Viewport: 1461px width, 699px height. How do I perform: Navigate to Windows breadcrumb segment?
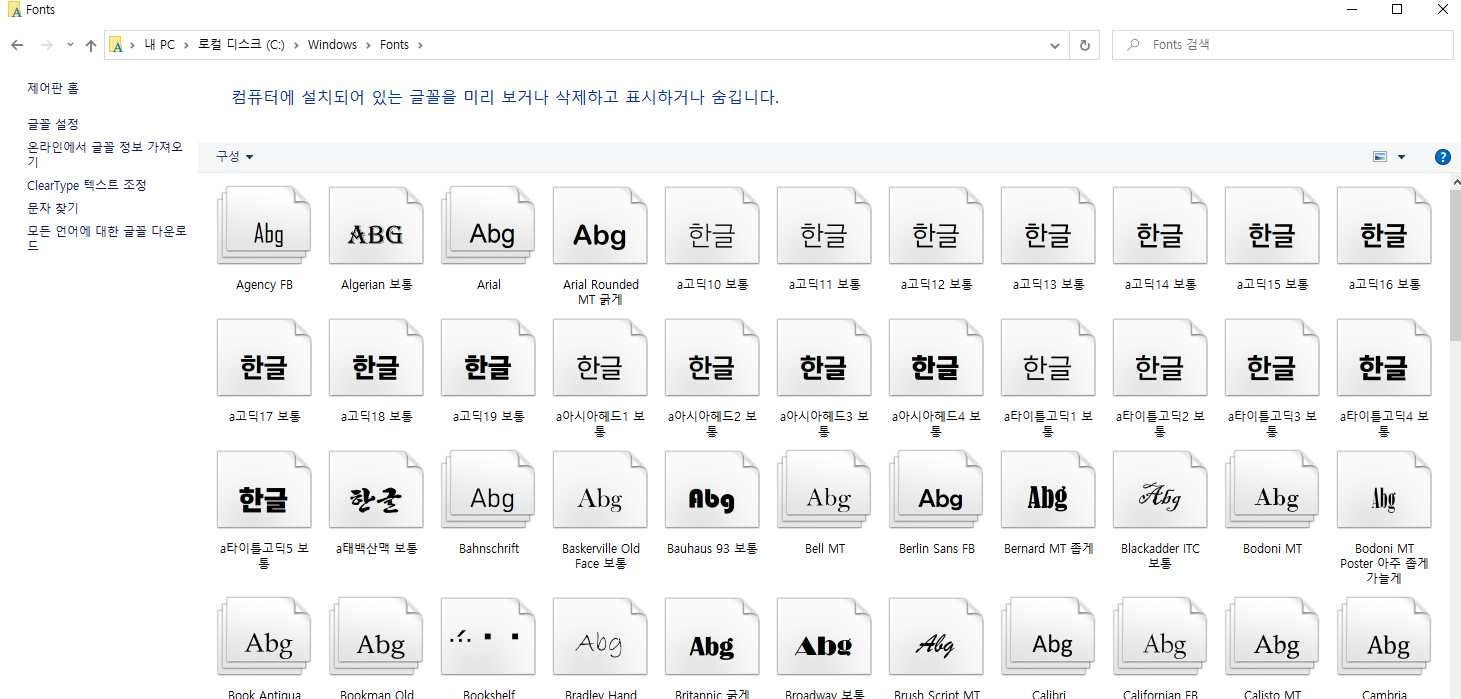tap(332, 45)
